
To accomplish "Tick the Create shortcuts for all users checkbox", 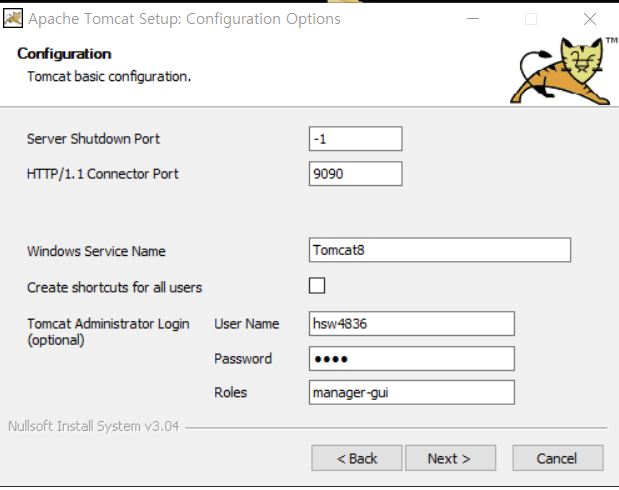I will tap(317, 285).
